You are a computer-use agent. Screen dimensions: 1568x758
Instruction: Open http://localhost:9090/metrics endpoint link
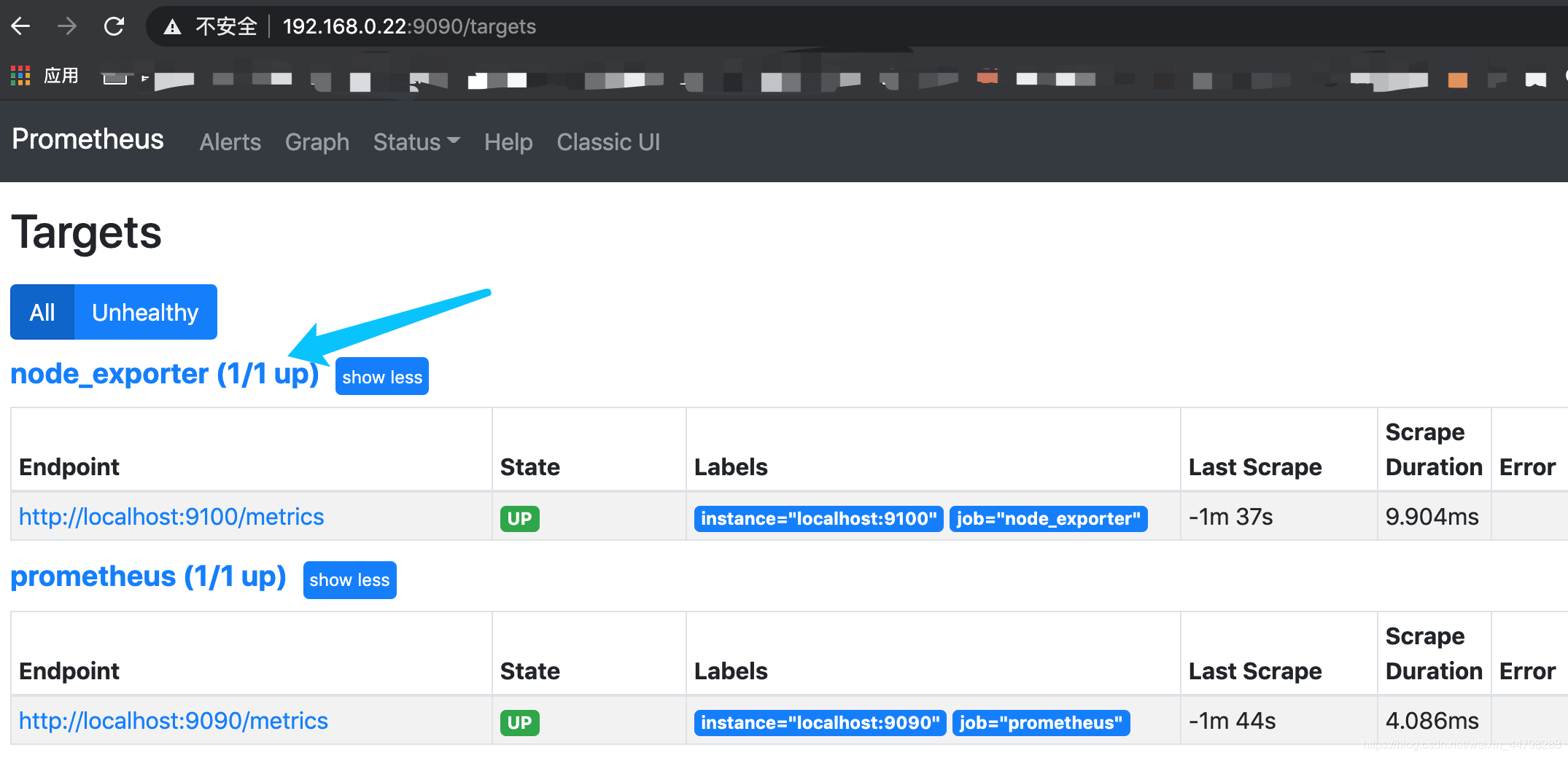coord(174,721)
